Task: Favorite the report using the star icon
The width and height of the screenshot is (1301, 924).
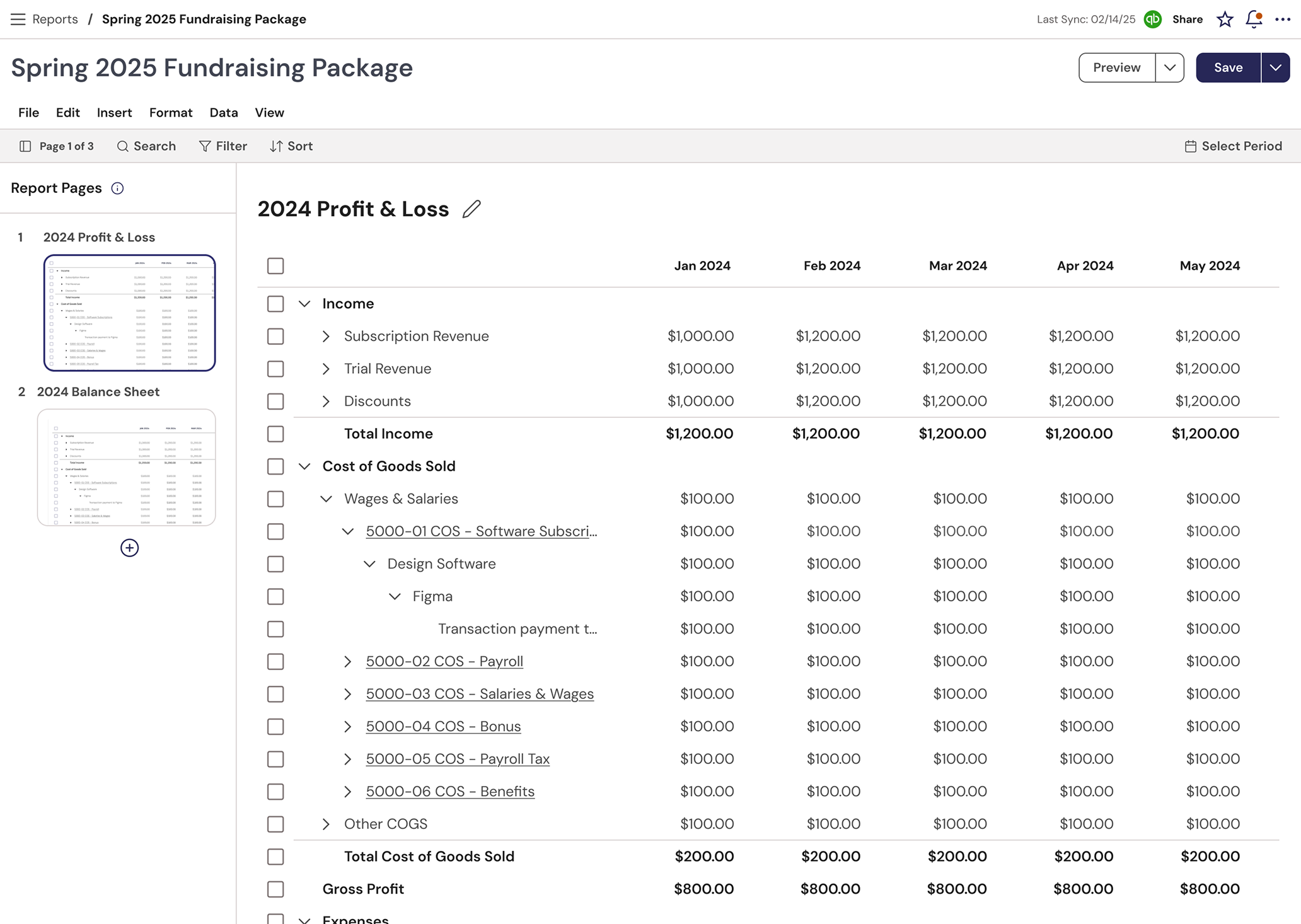Action: pos(1225,20)
